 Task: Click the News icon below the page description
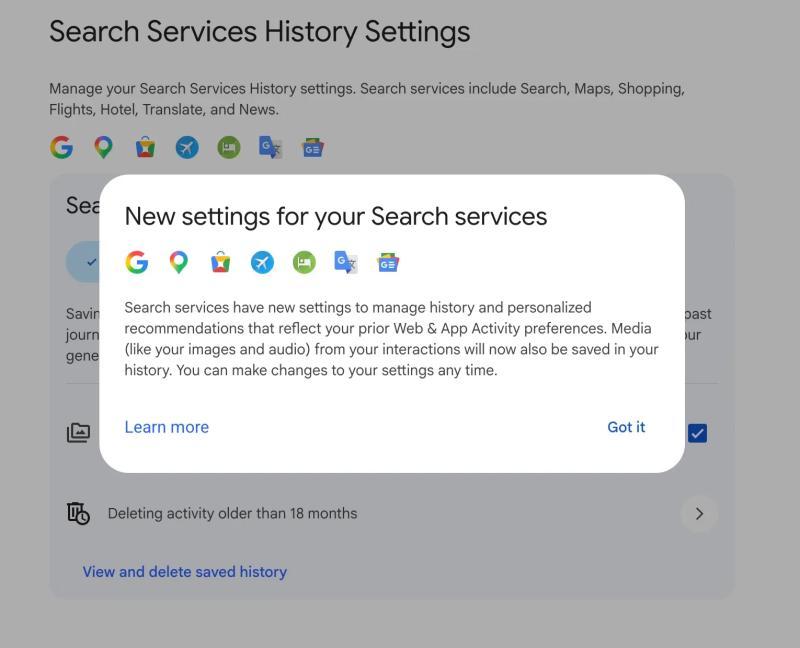pyautogui.click(x=312, y=147)
